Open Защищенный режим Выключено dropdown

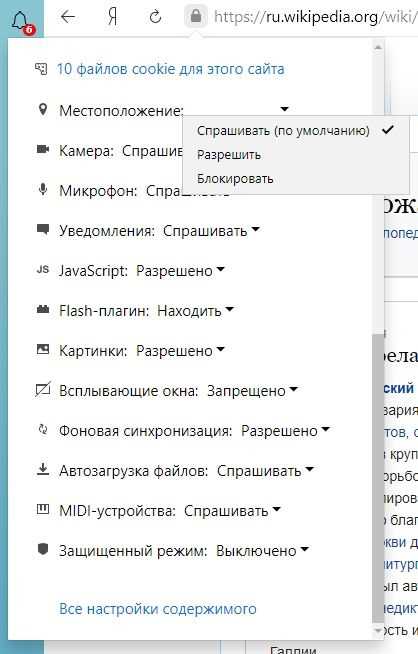(x=262, y=551)
